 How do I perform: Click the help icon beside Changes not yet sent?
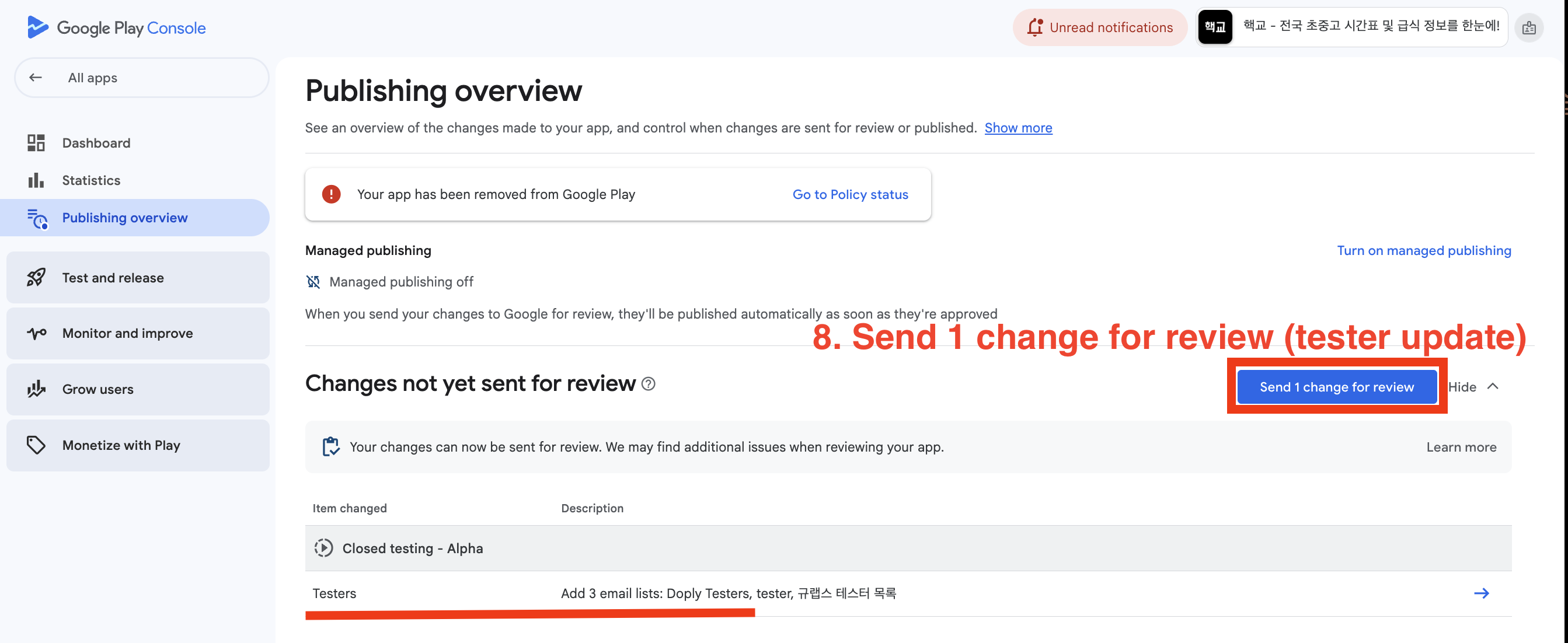click(648, 383)
